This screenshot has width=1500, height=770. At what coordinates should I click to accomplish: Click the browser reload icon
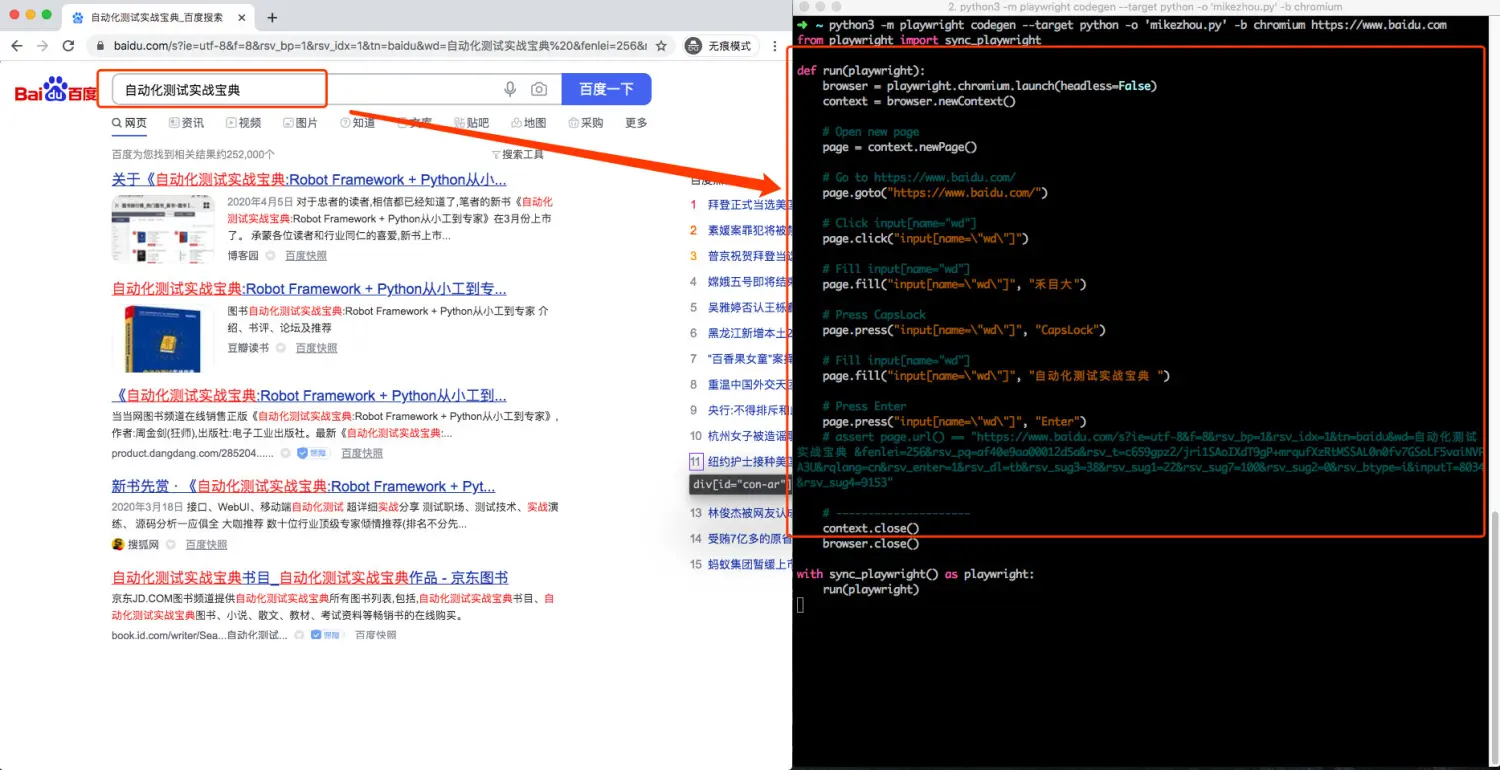tap(68, 45)
